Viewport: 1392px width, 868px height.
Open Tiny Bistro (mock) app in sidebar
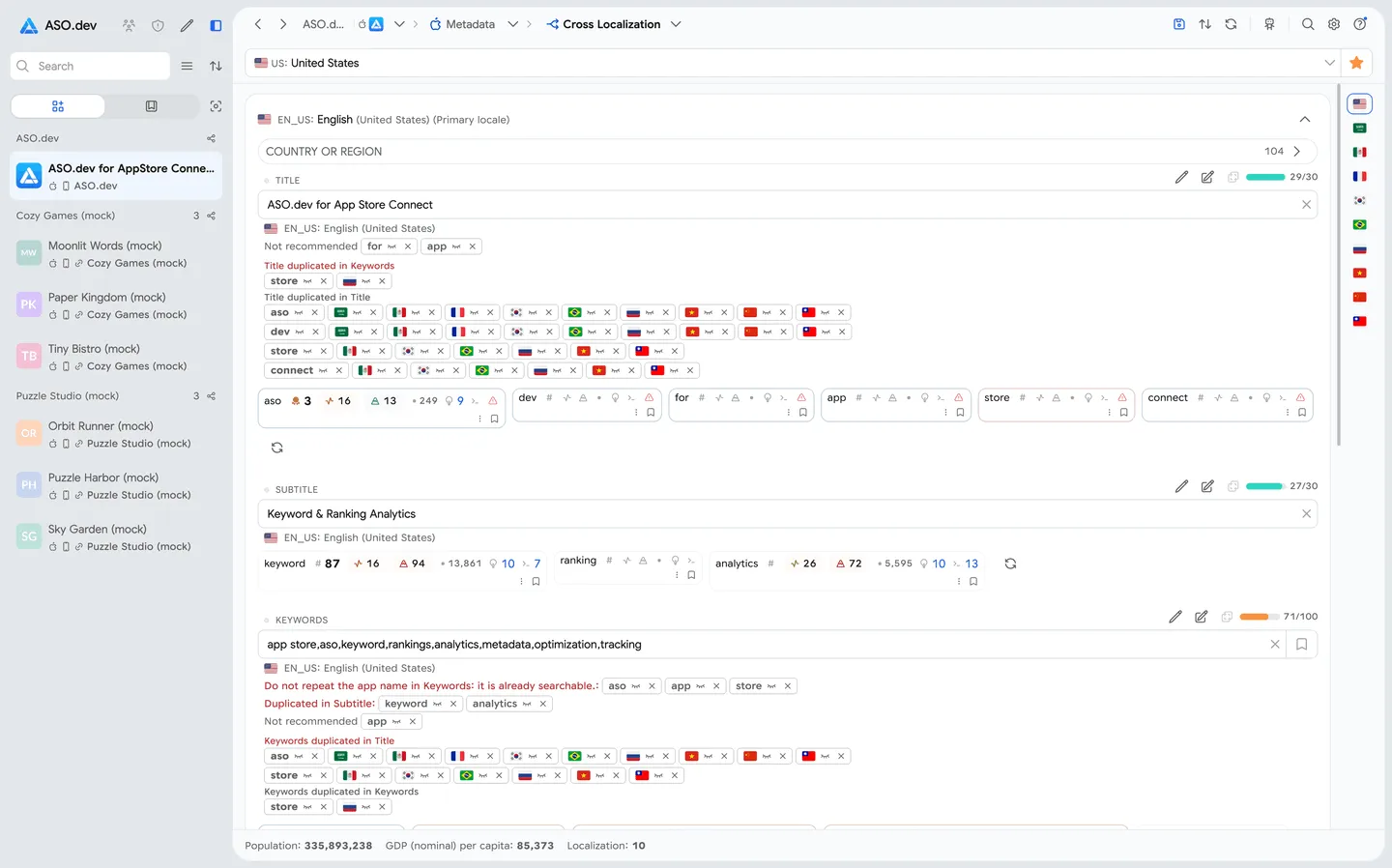(116, 357)
